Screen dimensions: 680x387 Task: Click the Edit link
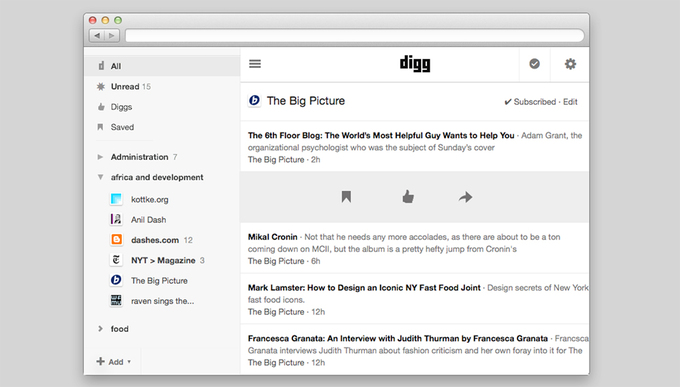570,102
